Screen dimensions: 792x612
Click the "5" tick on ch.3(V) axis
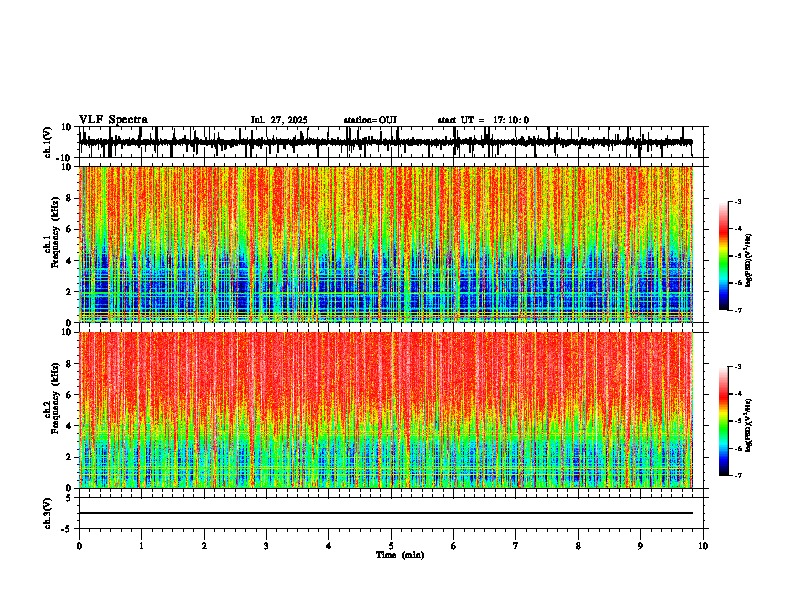pos(70,497)
